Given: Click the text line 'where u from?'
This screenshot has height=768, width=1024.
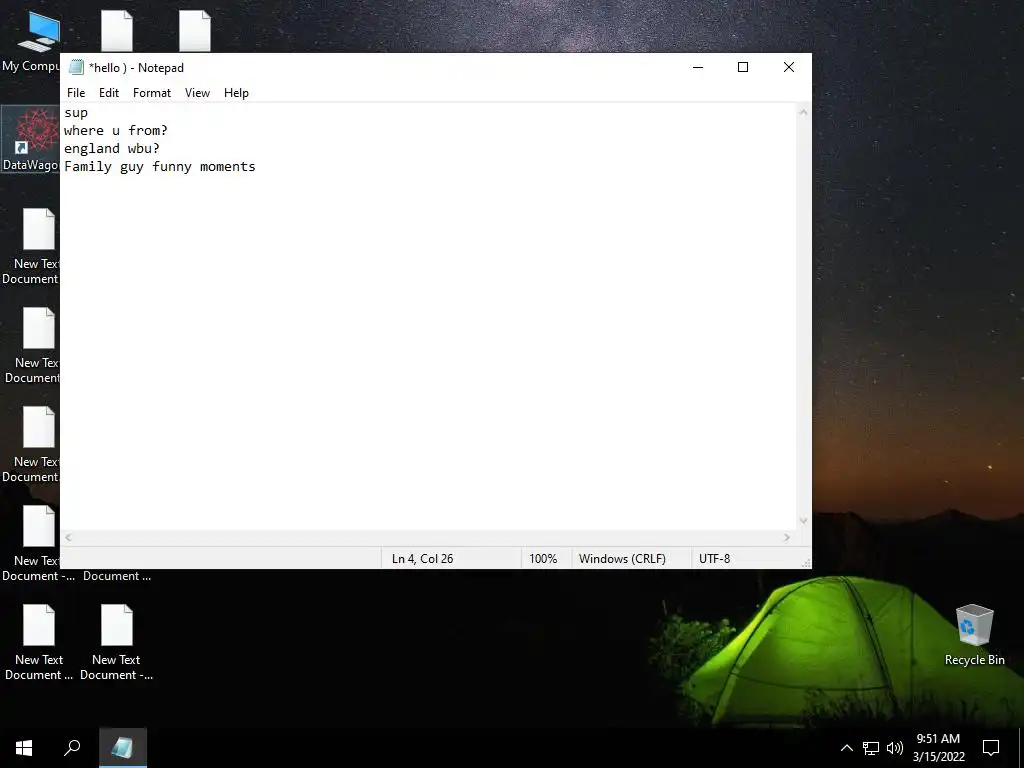Looking at the screenshot, I should [116, 131].
